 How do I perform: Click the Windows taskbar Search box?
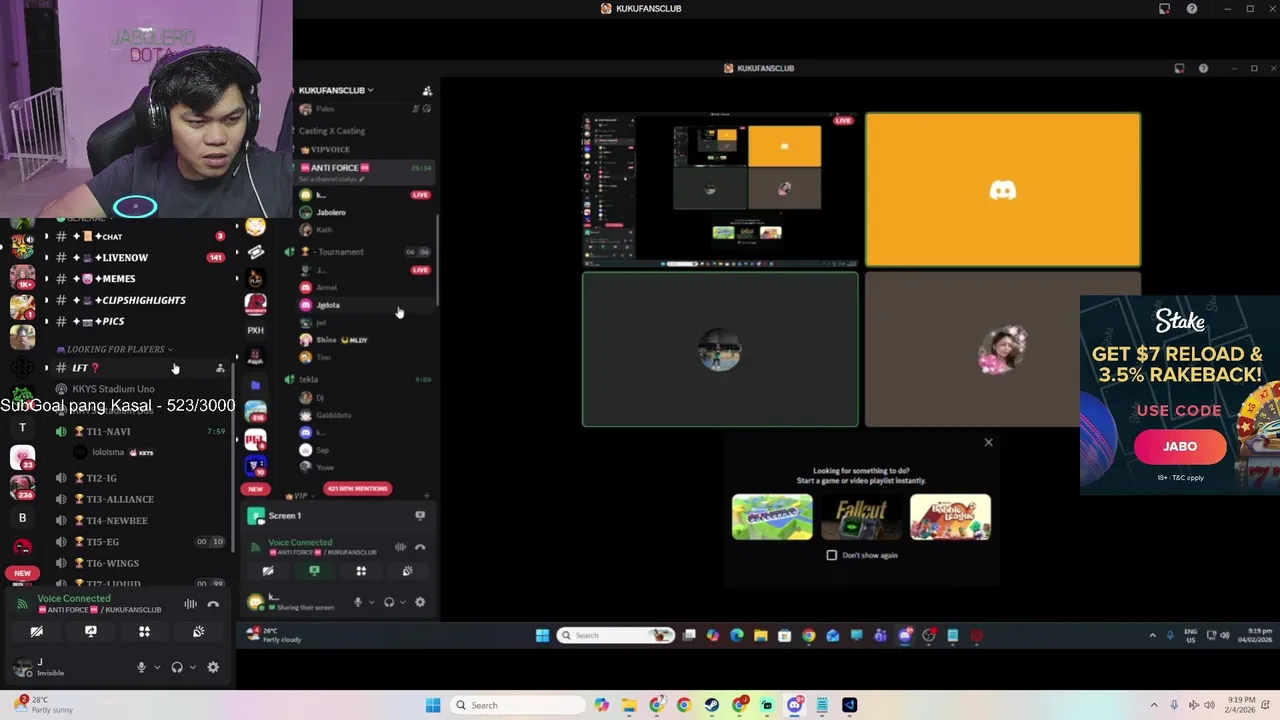[516, 705]
